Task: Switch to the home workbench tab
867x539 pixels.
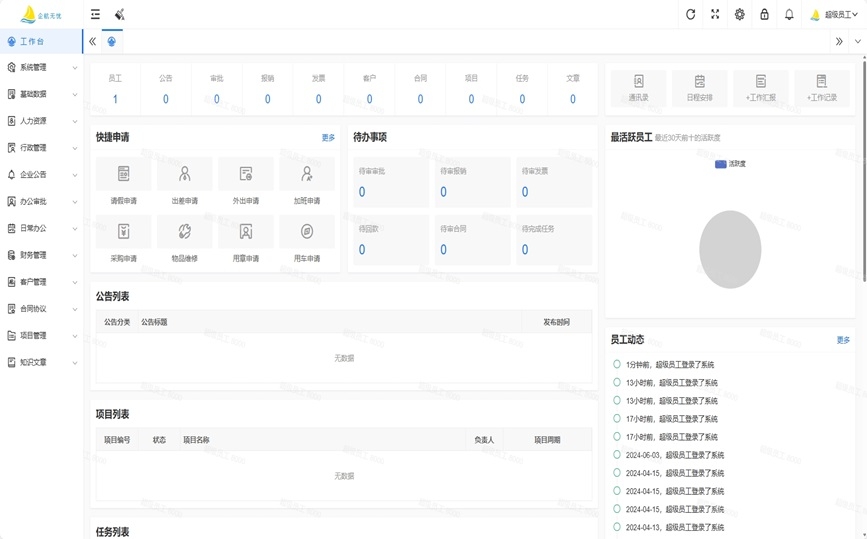Action: [112, 42]
